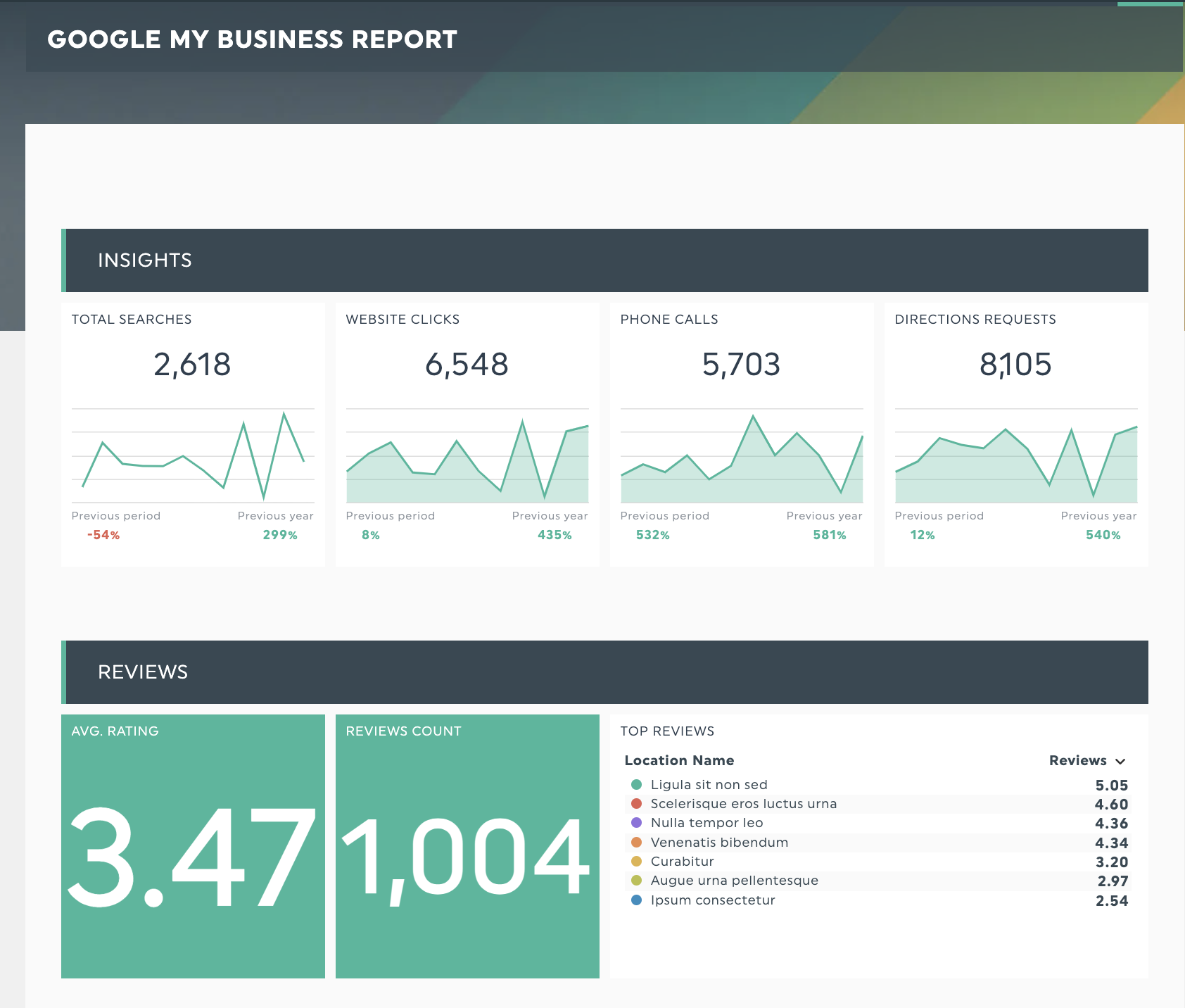
Task: Click the Reviews column sort chevron
Action: (x=1120, y=762)
